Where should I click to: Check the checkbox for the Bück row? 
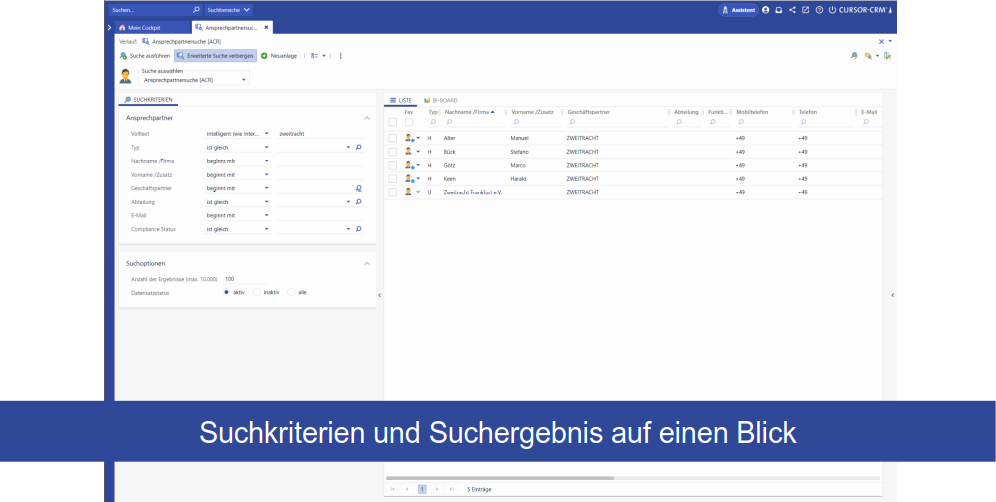coord(393,151)
